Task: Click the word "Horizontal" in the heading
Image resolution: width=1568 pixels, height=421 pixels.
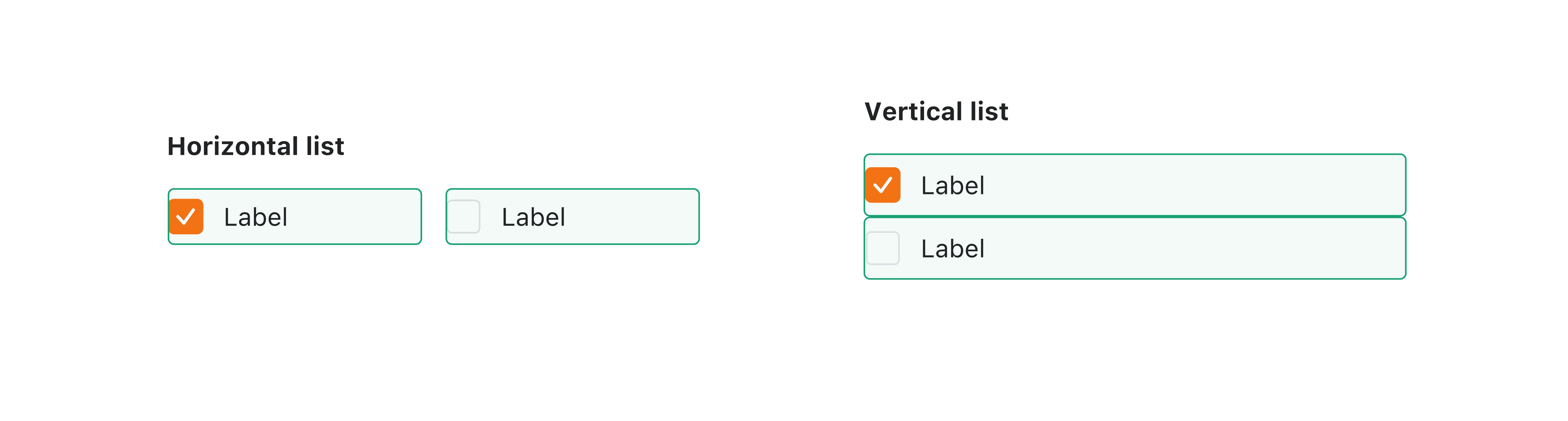Action: click(233, 147)
